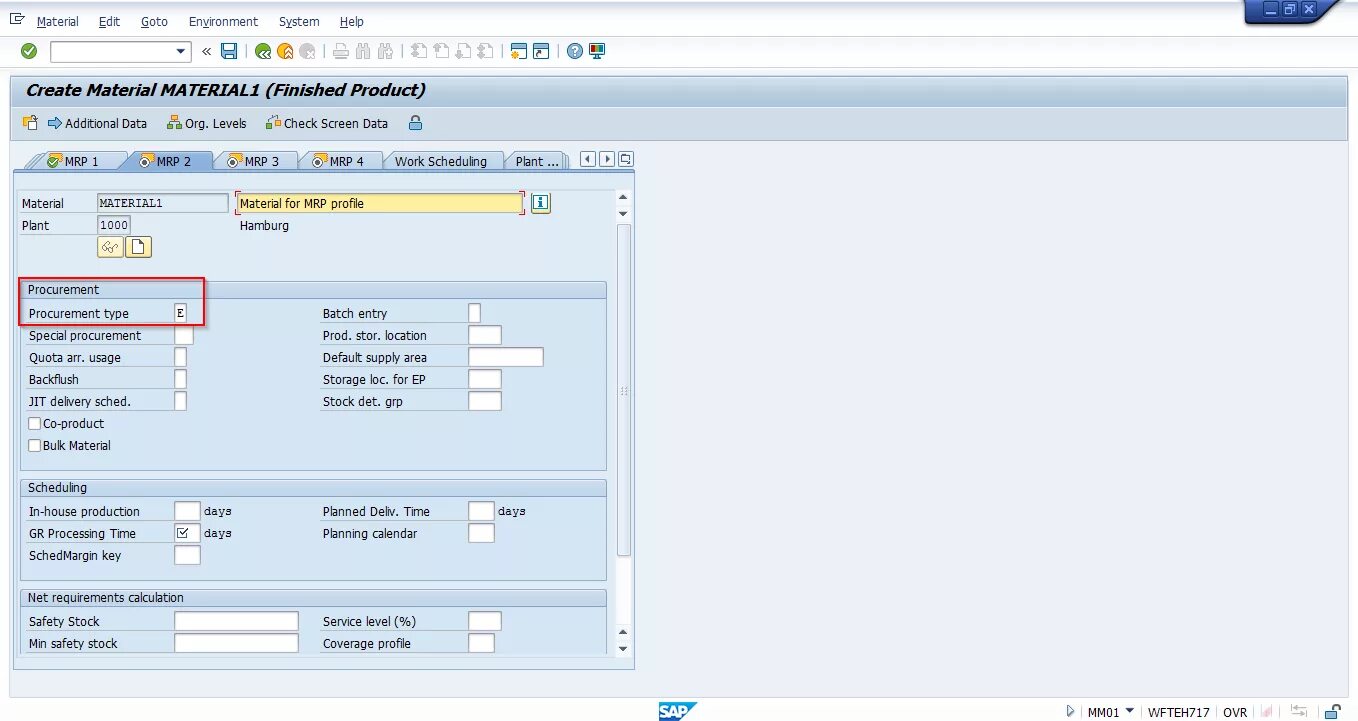Screen dimensions: 1358x721
Task: Click the Create New Session icon
Action: click(518, 51)
